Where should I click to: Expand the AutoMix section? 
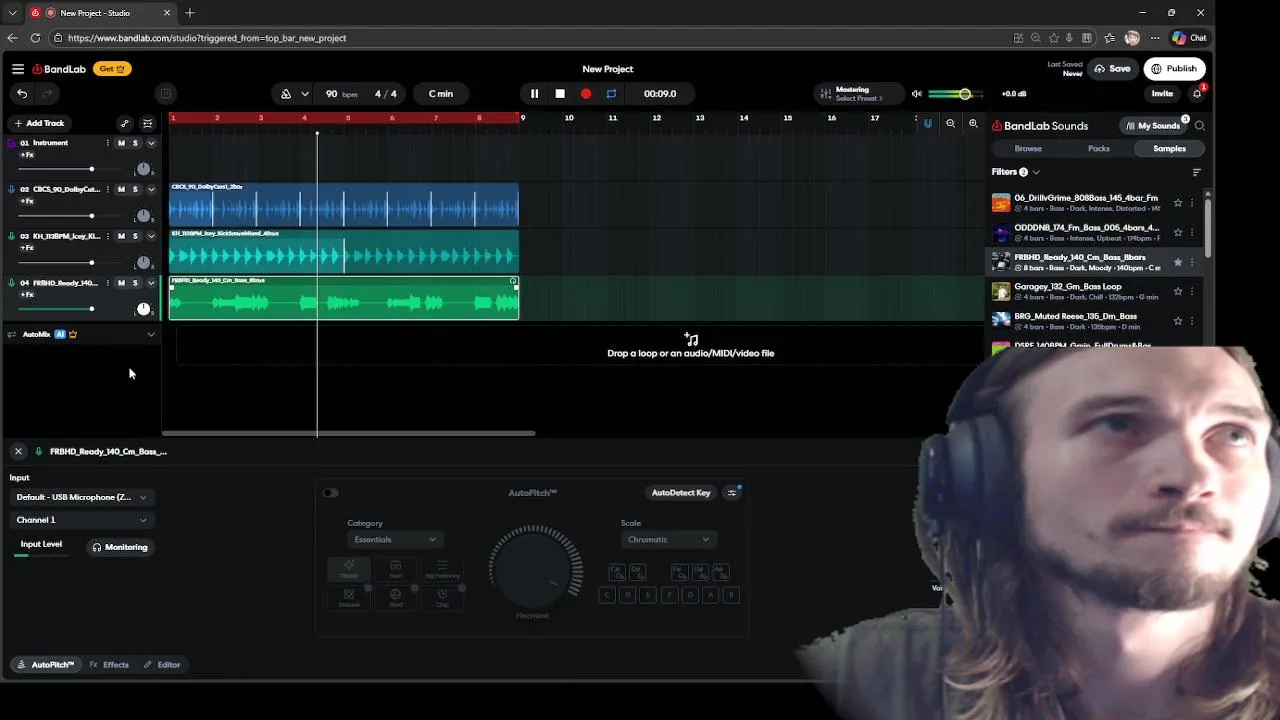(151, 334)
